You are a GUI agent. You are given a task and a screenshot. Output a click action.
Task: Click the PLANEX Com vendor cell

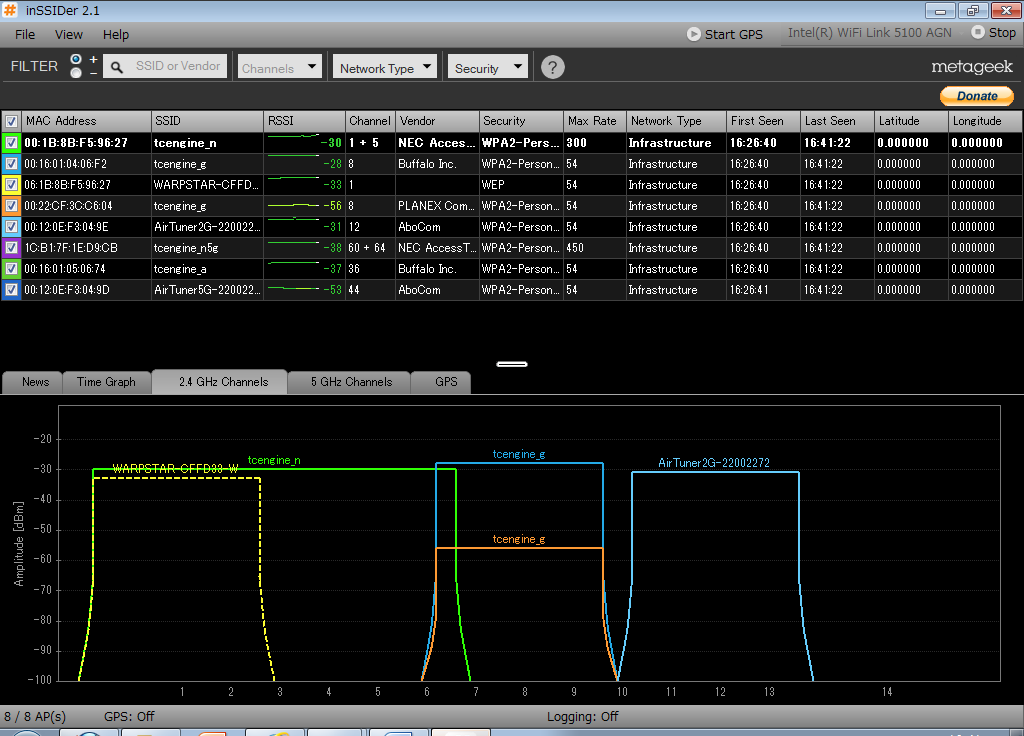[437, 206]
